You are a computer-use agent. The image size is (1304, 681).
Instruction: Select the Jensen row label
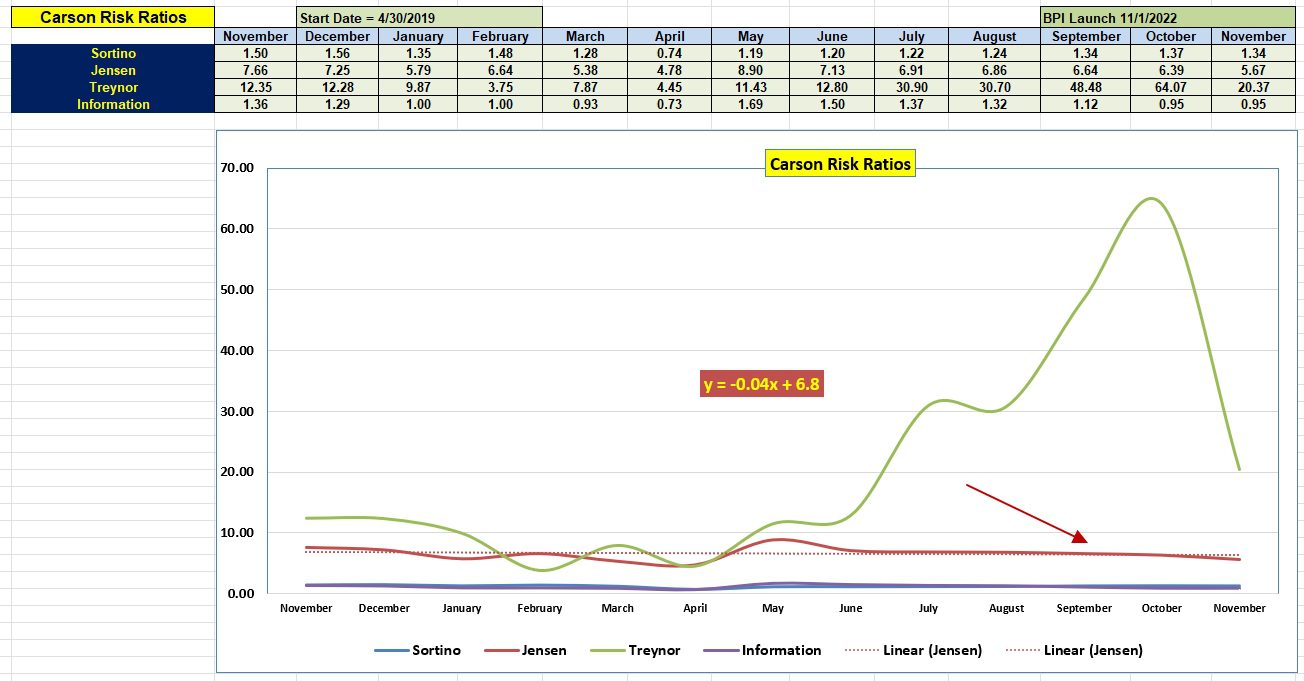pos(113,70)
